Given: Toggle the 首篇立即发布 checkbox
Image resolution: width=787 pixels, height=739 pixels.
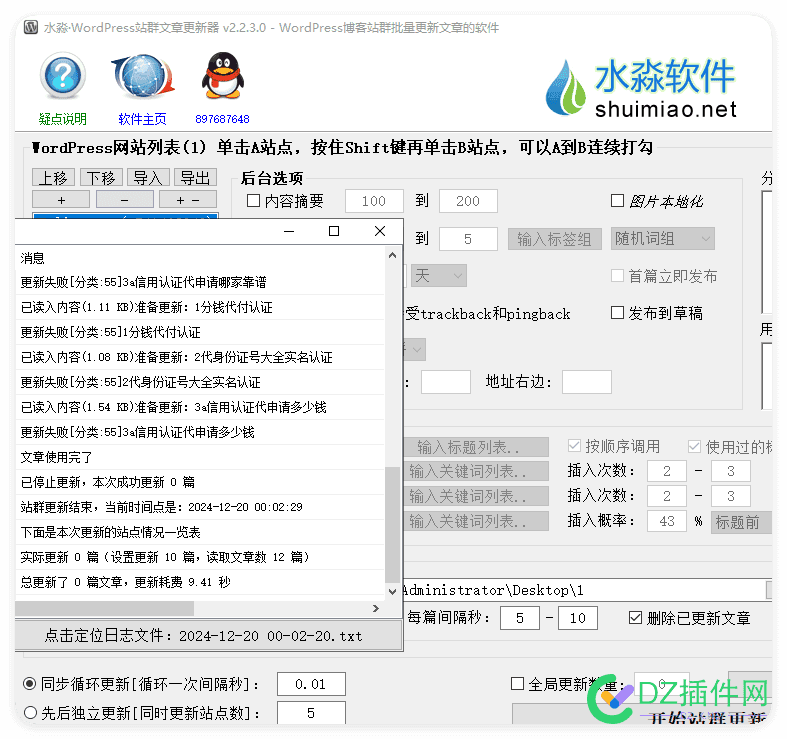Looking at the screenshot, I should point(617,276).
